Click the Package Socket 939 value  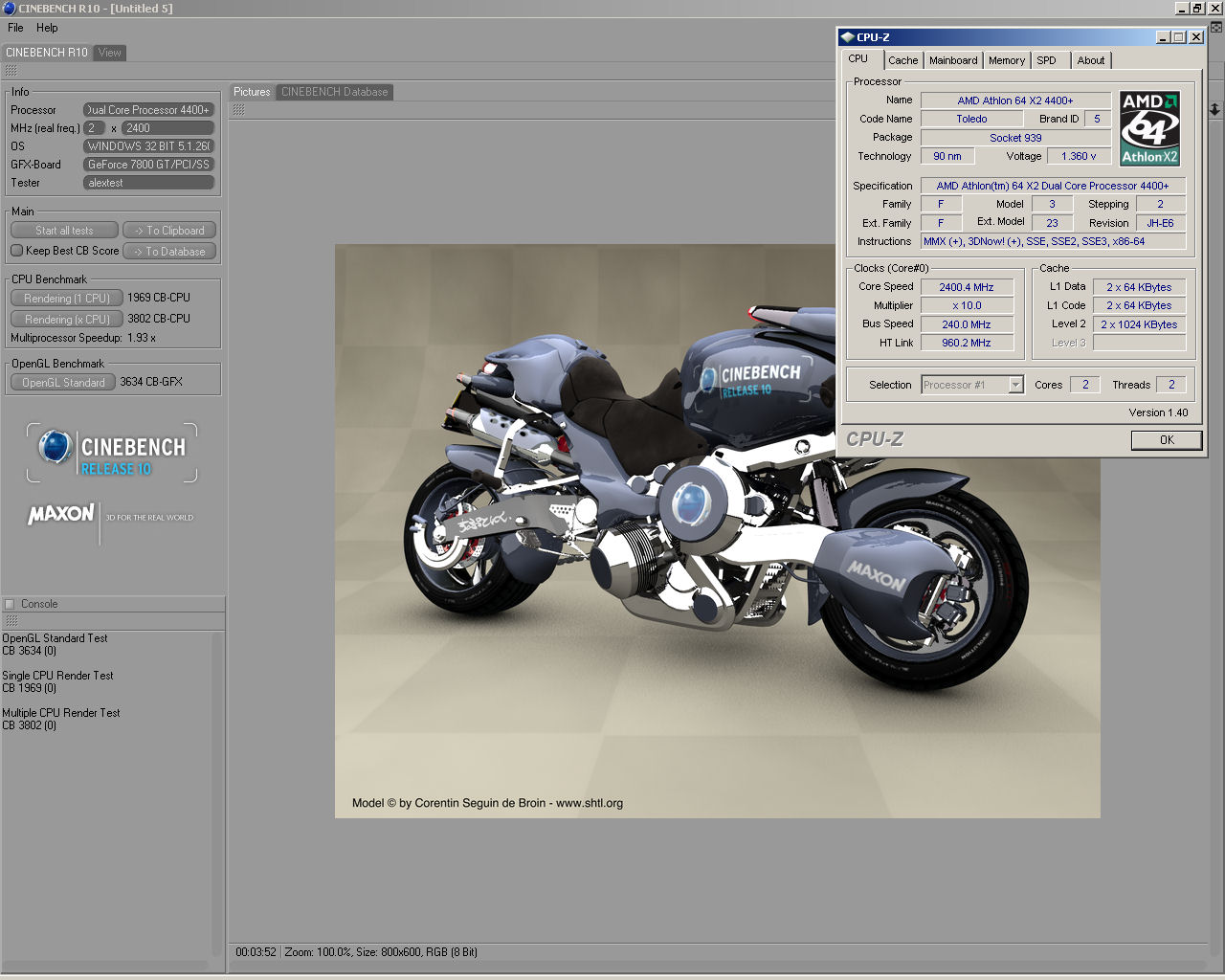(x=1015, y=138)
